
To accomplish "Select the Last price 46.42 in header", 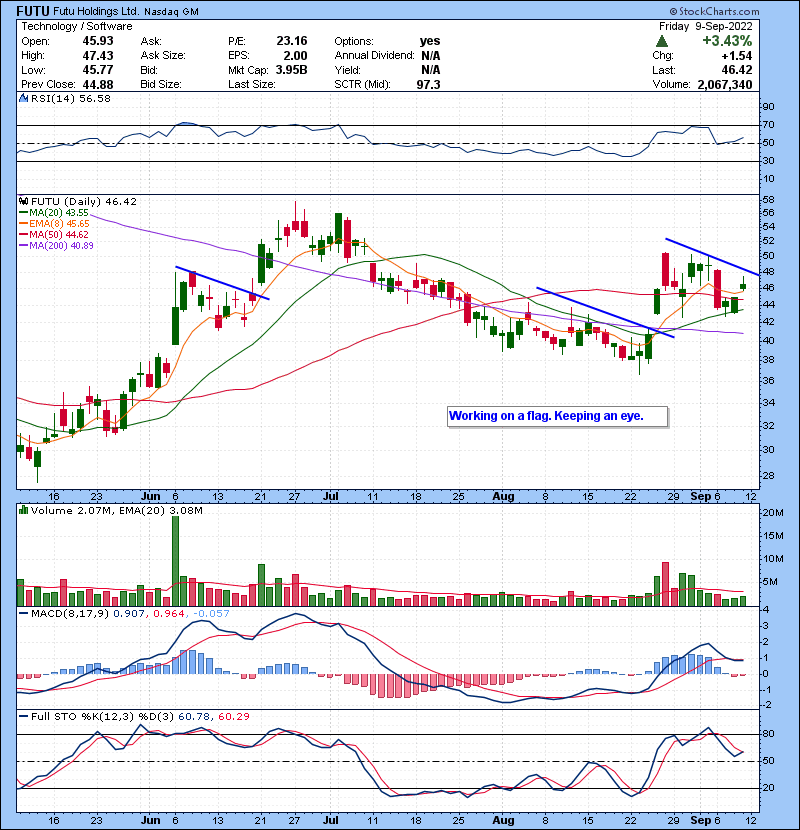I will (736, 70).
